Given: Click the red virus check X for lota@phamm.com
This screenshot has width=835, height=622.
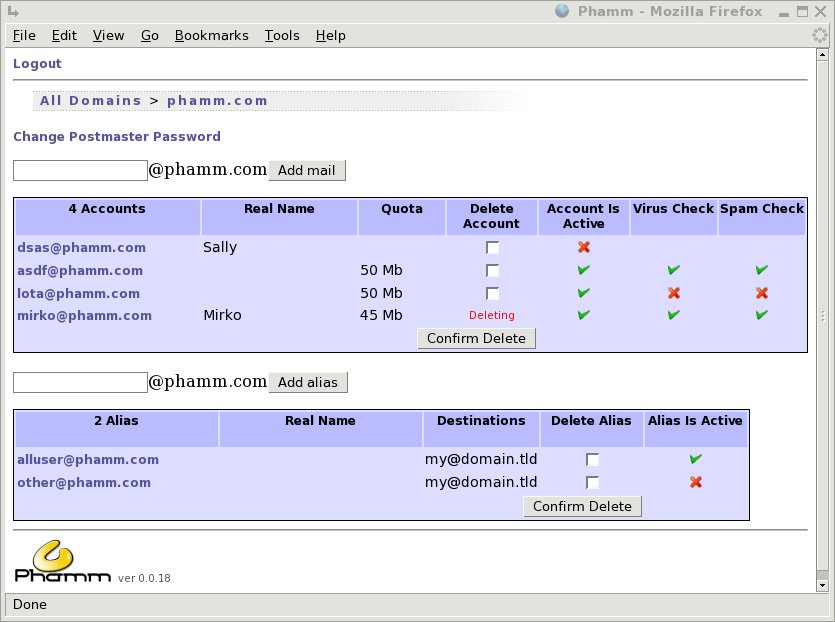Looking at the screenshot, I should [x=674, y=293].
